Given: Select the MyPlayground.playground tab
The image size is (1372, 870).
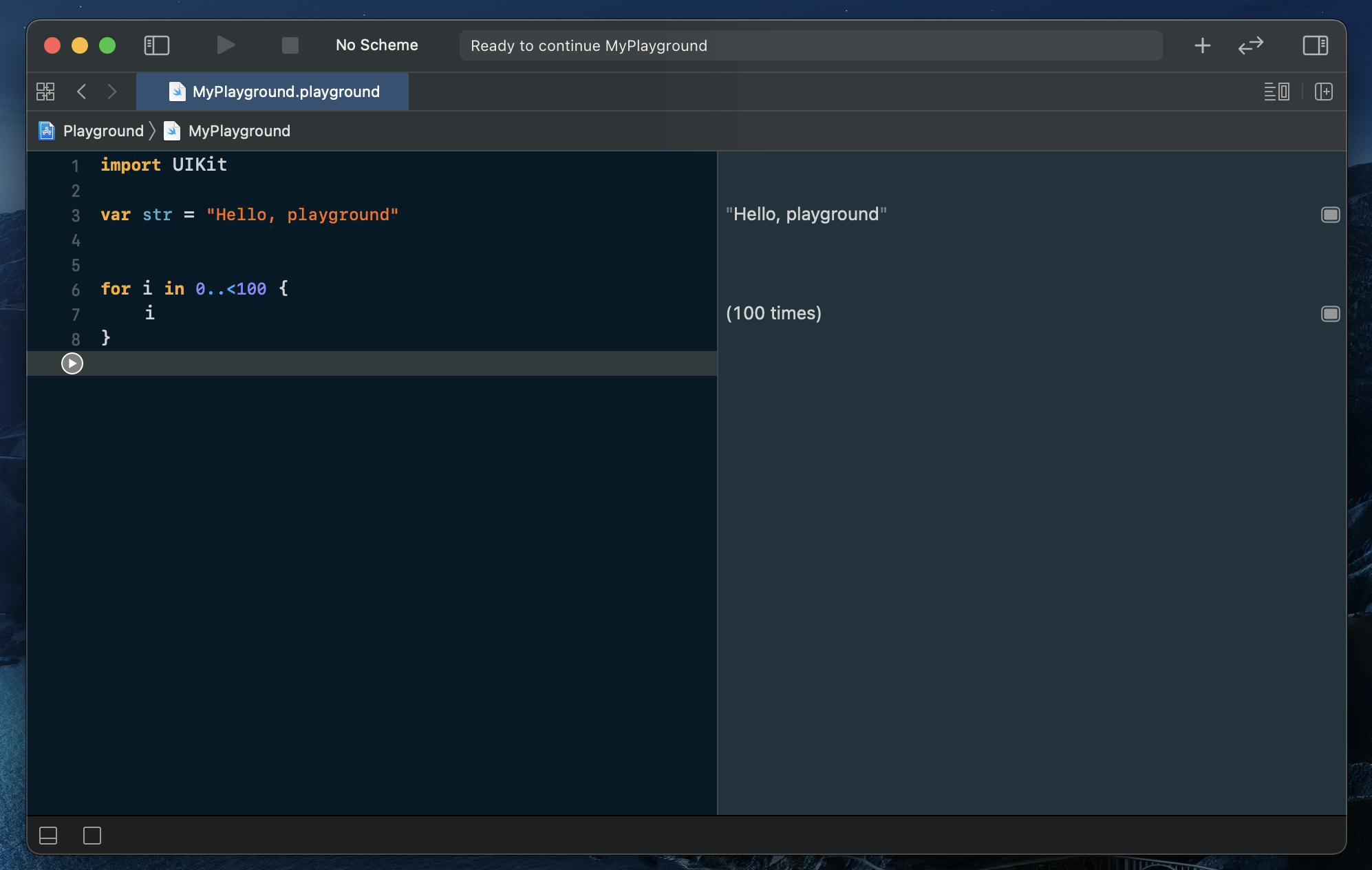Looking at the screenshot, I should 273,92.
